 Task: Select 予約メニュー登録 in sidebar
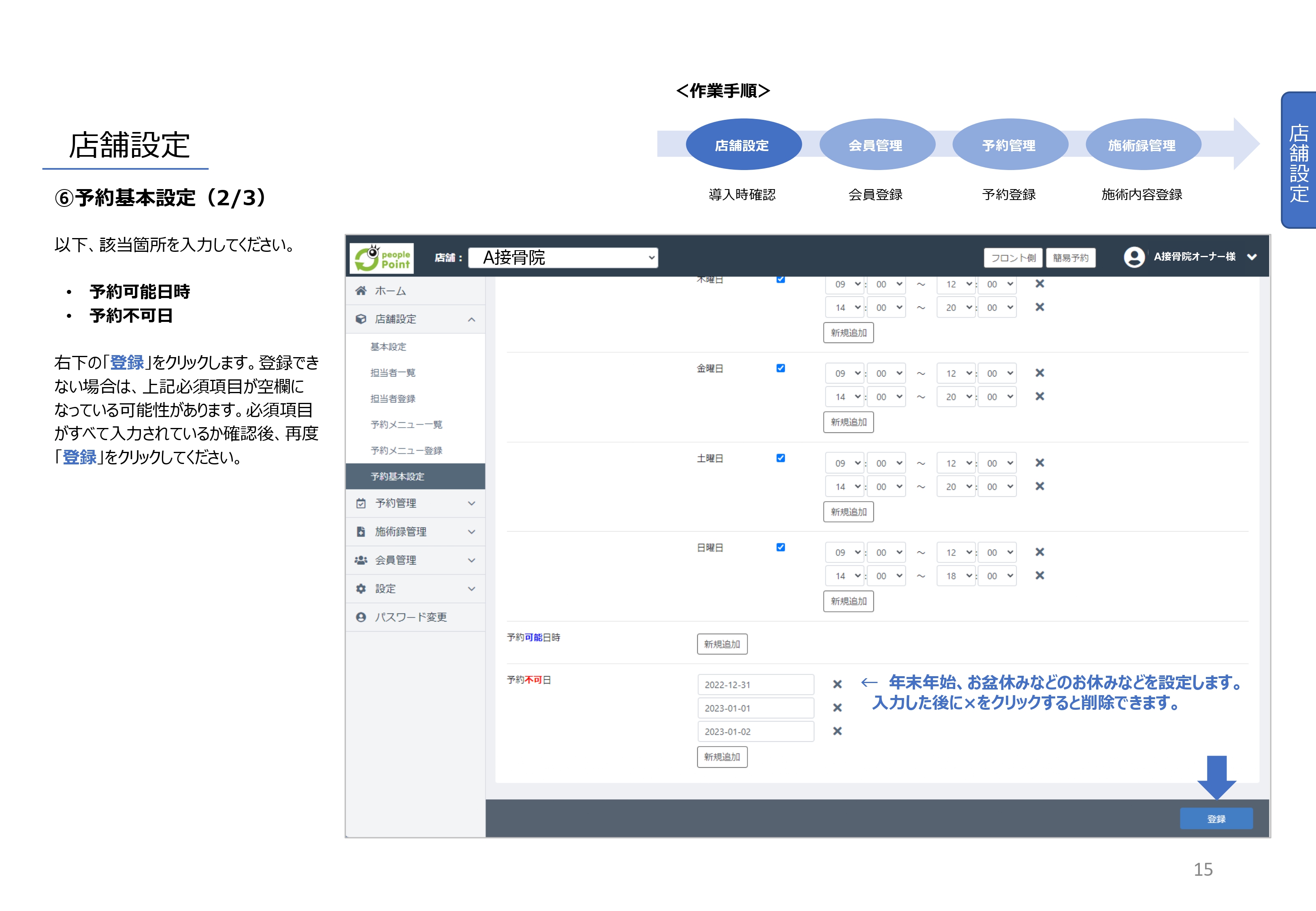click(406, 451)
